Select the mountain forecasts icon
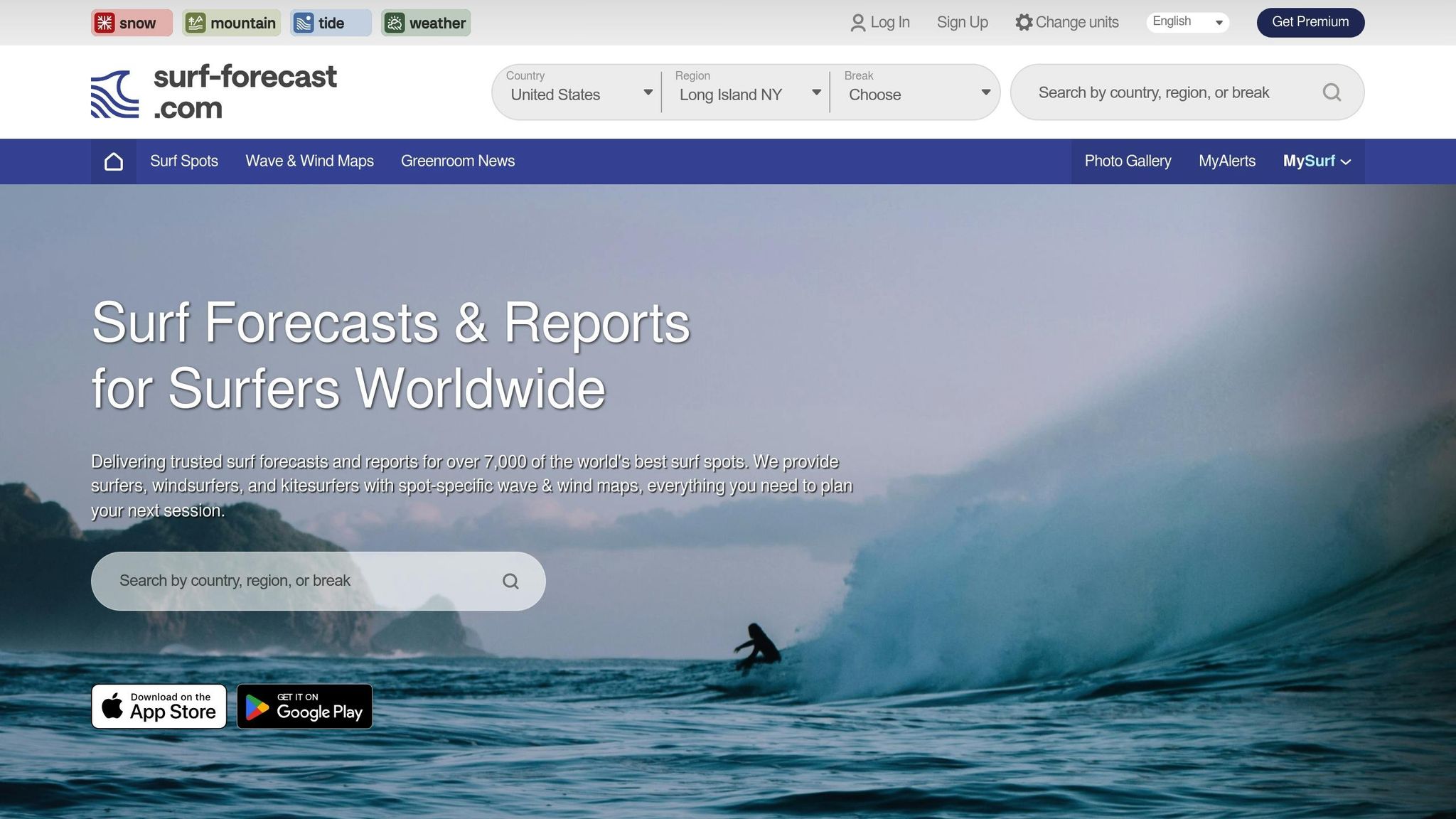1456x819 pixels. tap(196, 22)
